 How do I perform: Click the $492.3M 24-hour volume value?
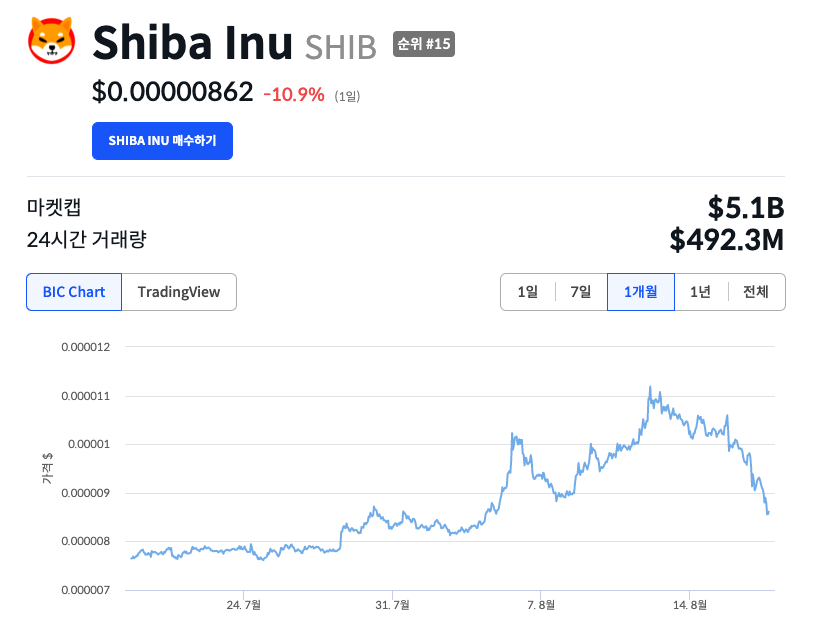point(727,240)
